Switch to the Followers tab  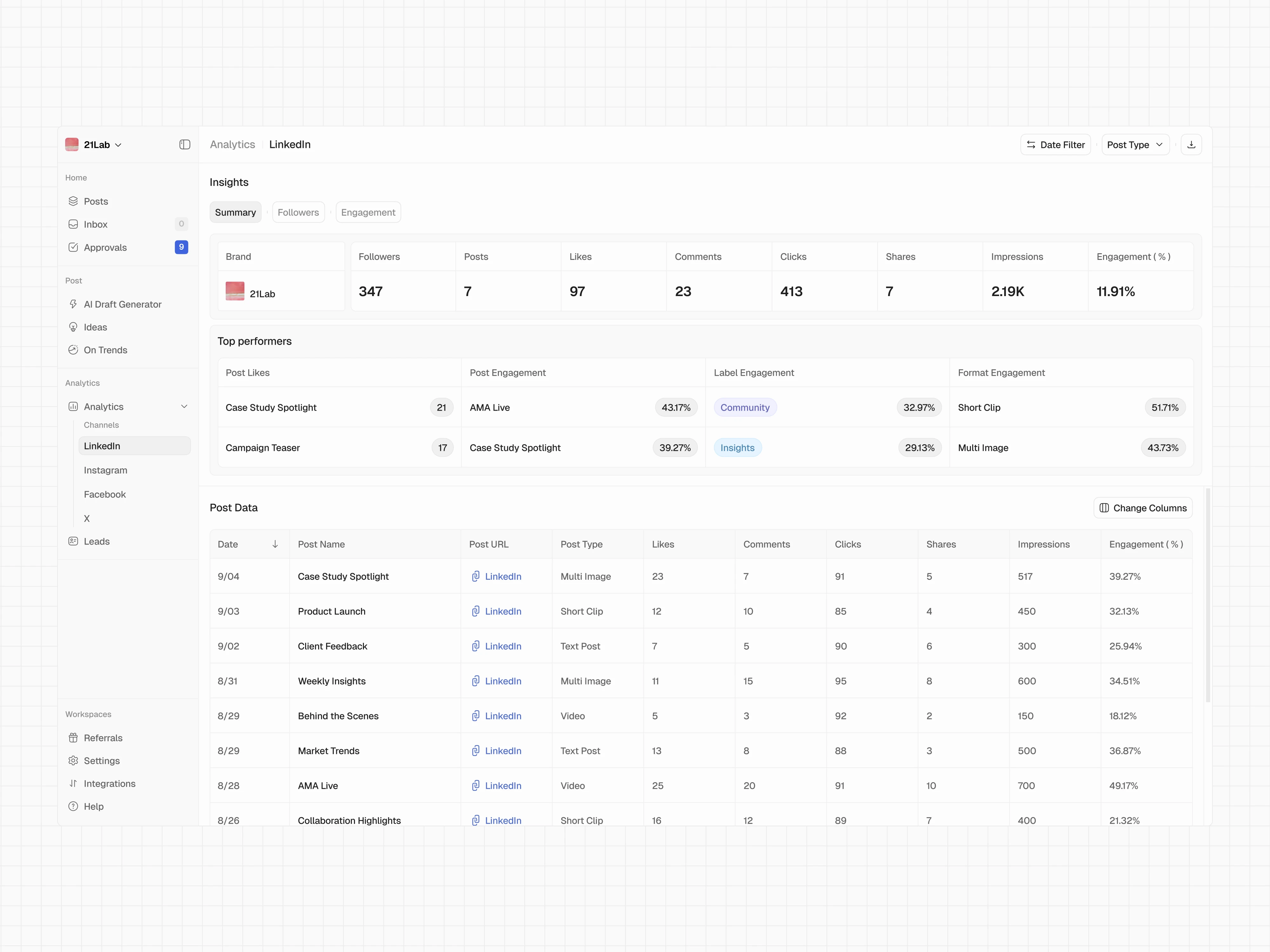(x=298, y=212)
